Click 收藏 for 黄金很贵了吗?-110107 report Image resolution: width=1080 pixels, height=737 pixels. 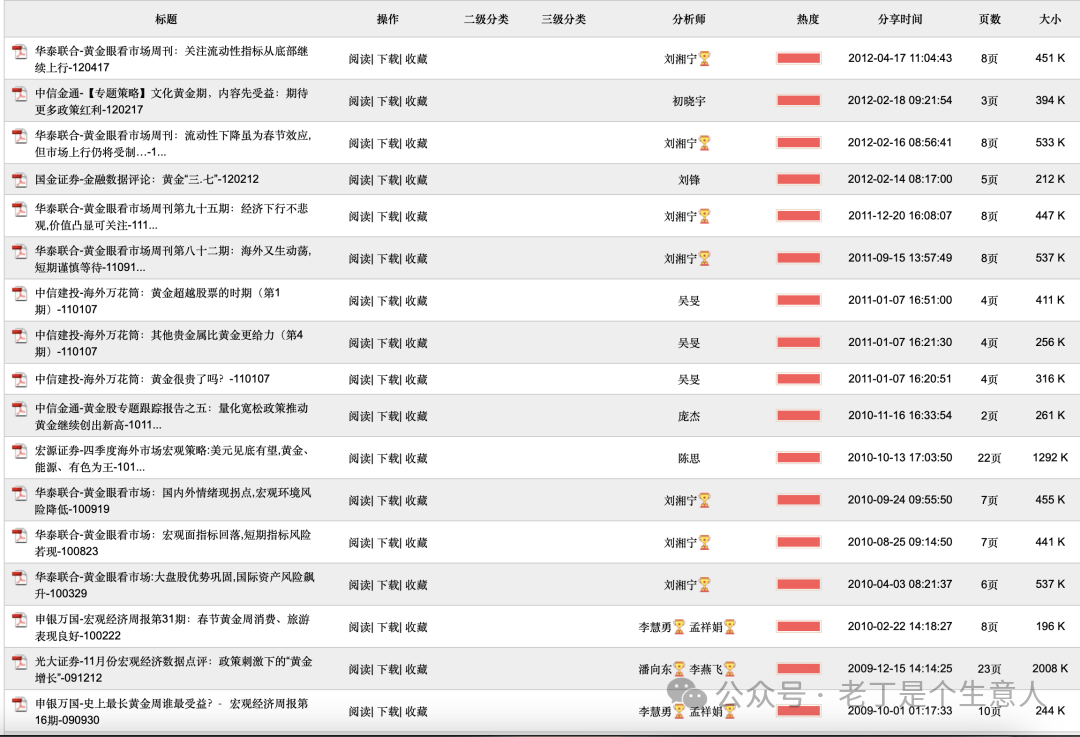[x=417, y=380]
